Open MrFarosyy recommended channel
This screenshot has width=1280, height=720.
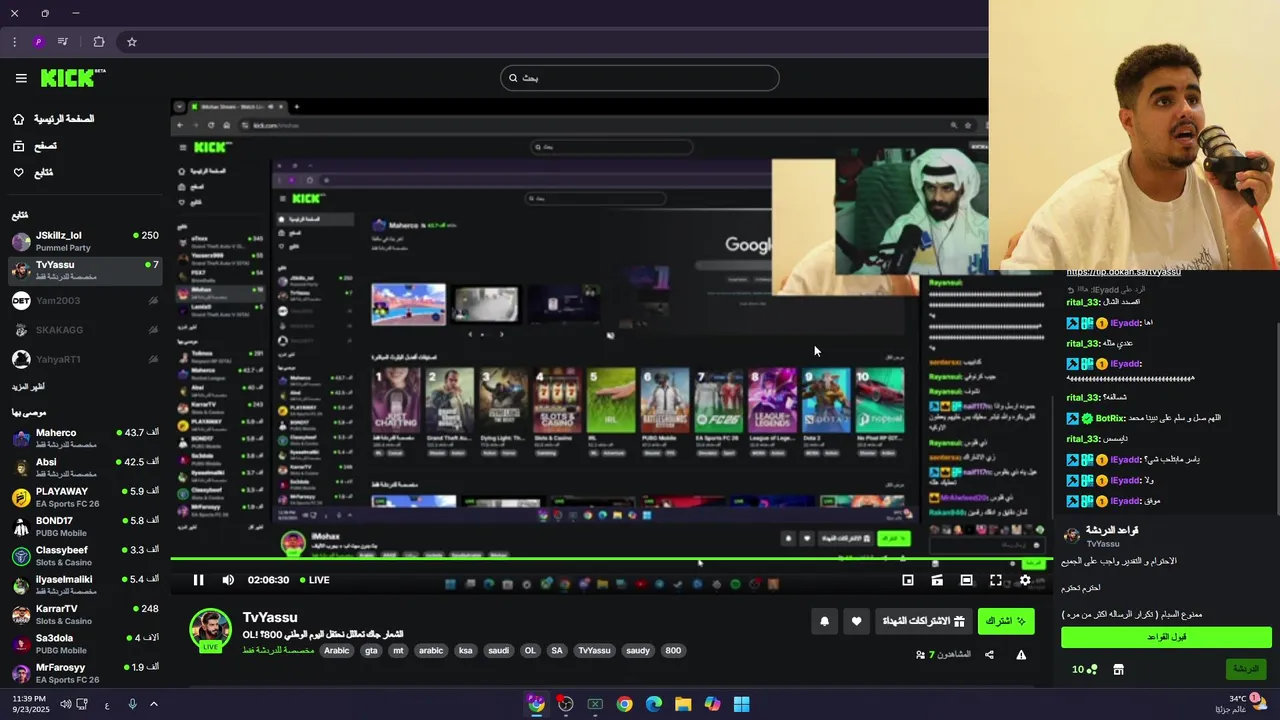(85, 673)
